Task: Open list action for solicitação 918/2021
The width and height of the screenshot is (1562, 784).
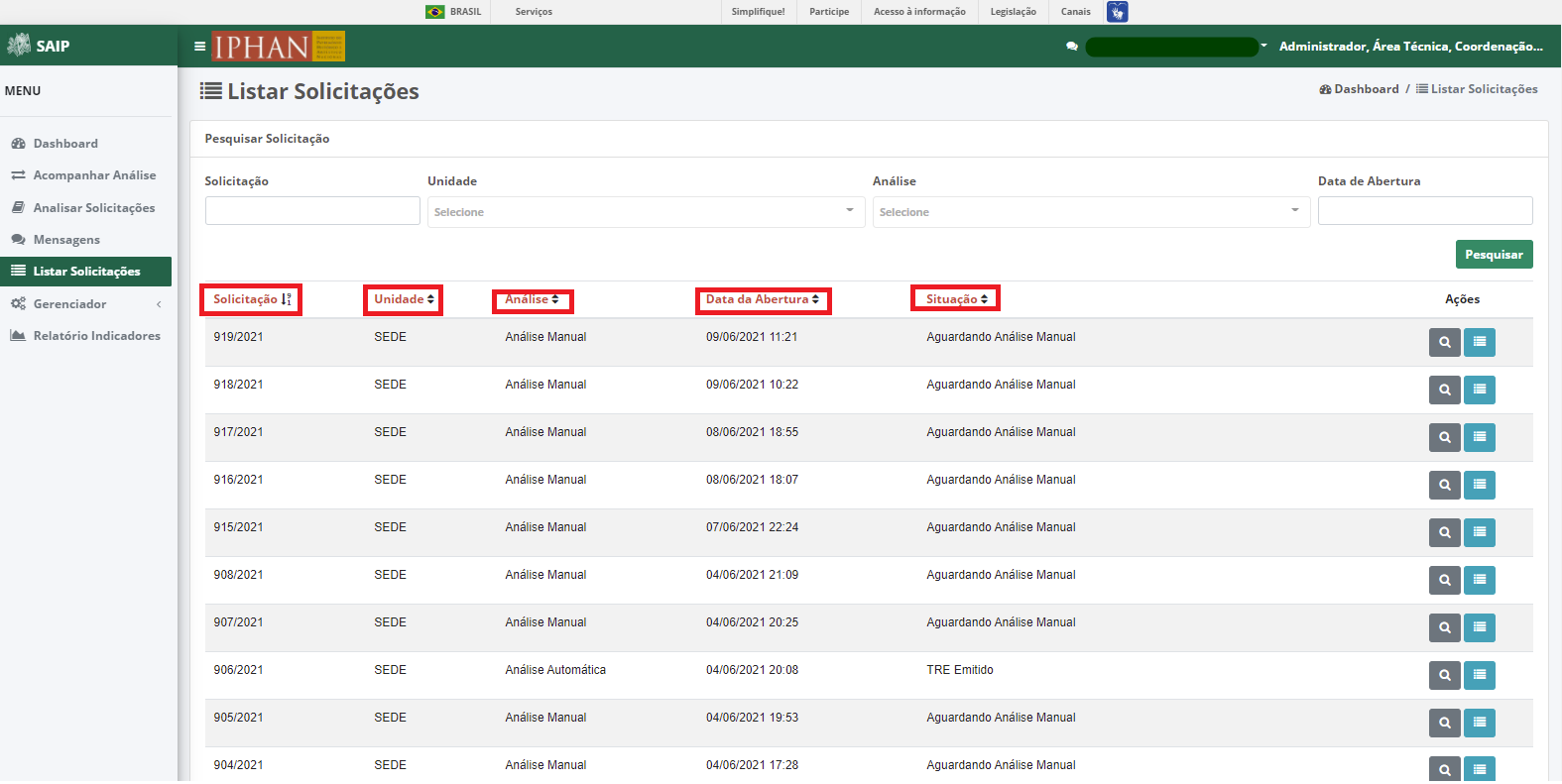Action: 1480,390
